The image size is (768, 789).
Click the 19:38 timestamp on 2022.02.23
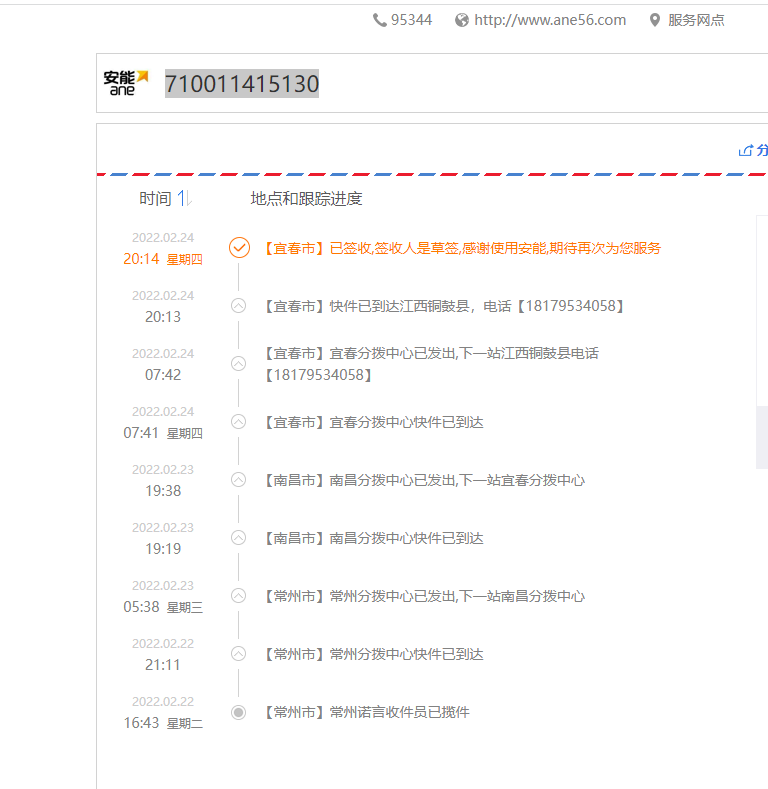[163, 491]
